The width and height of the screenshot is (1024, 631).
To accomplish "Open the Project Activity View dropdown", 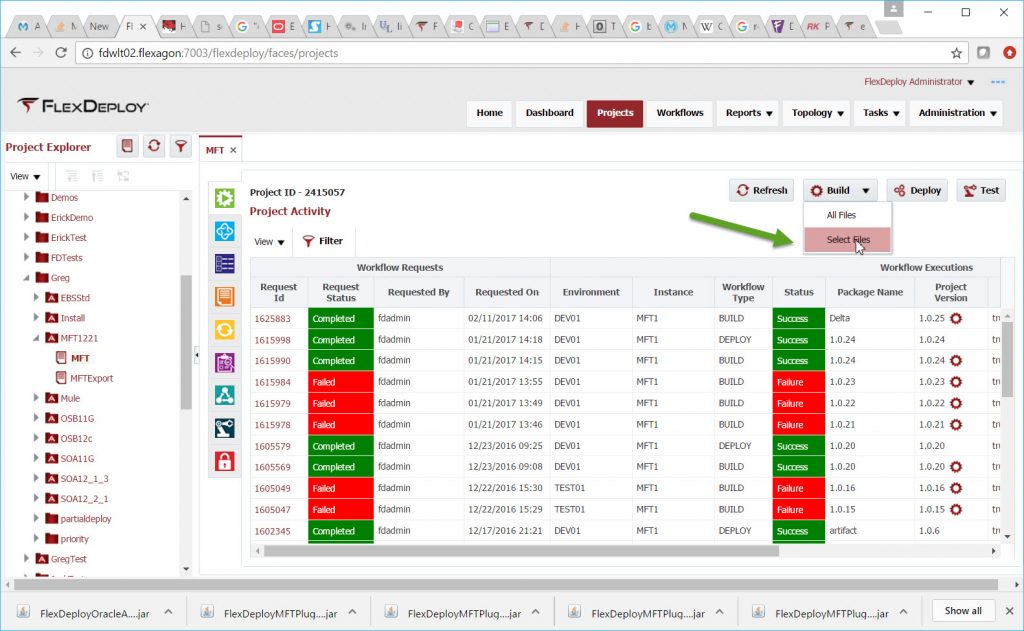I will [x=269, y=242].
